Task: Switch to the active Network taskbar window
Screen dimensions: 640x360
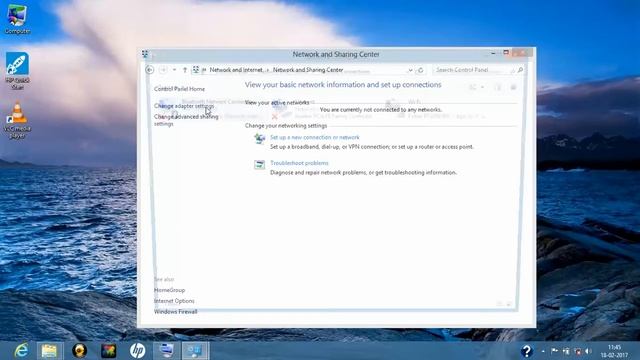Action: point(195,351)
